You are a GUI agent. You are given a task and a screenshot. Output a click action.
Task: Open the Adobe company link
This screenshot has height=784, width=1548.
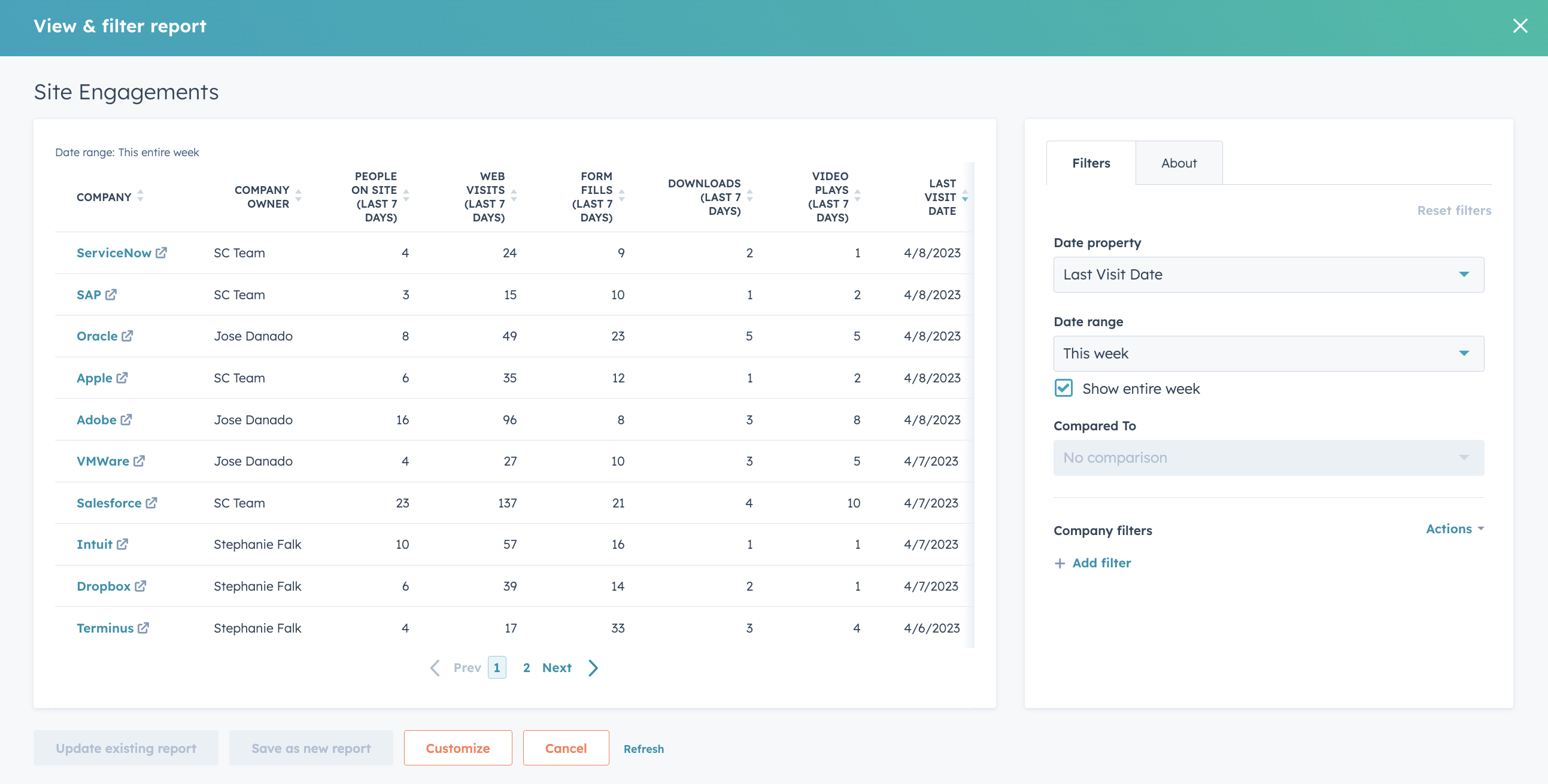(96, 420)
